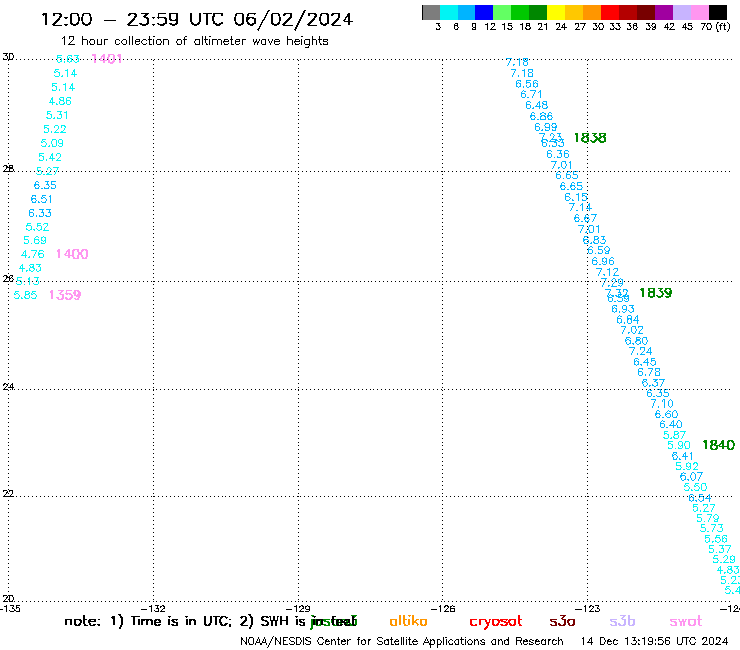Click the wave height value 5.37

720,549
